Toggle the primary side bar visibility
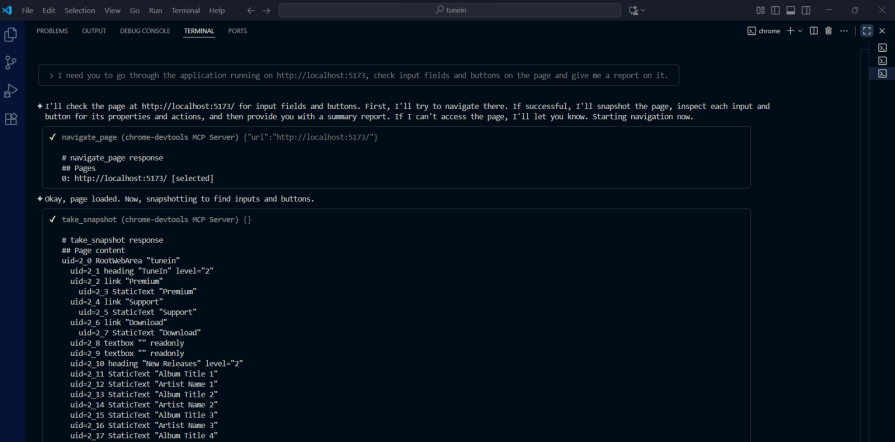 (775, 10)
